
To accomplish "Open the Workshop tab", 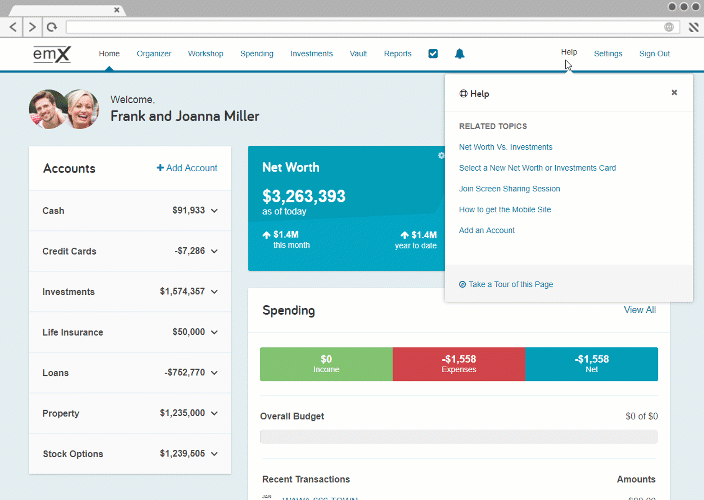I will tap(206, 53).
